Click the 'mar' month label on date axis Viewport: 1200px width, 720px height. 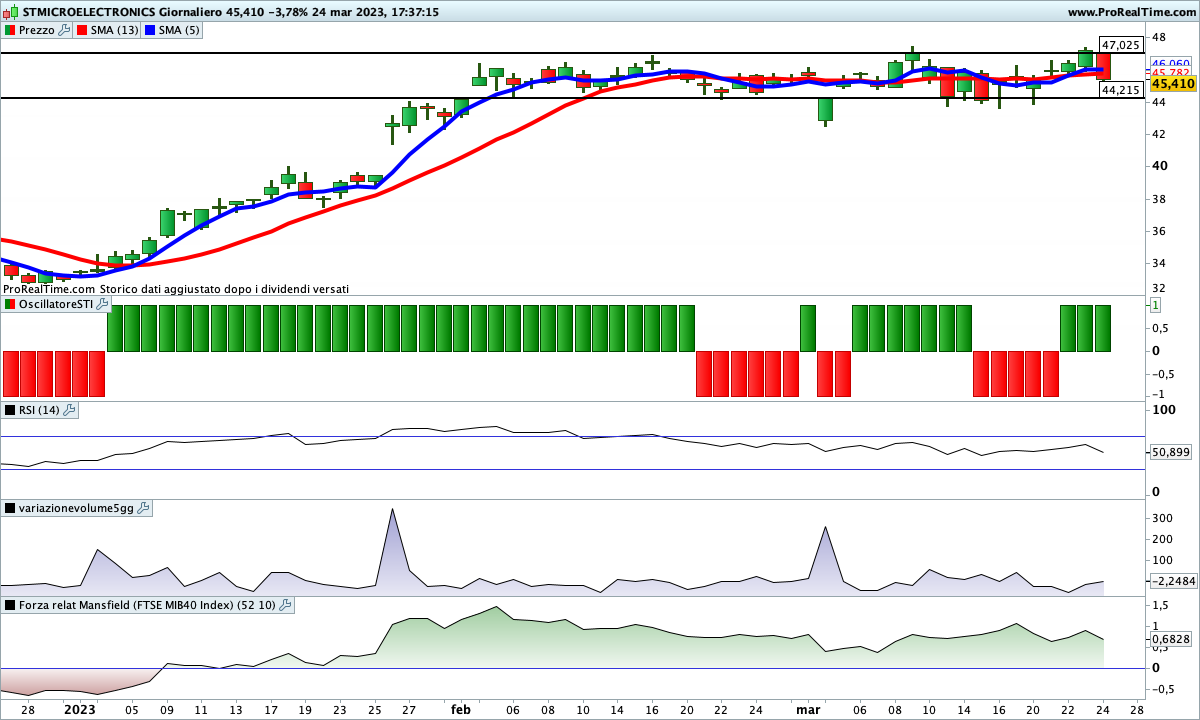(808, 709)
